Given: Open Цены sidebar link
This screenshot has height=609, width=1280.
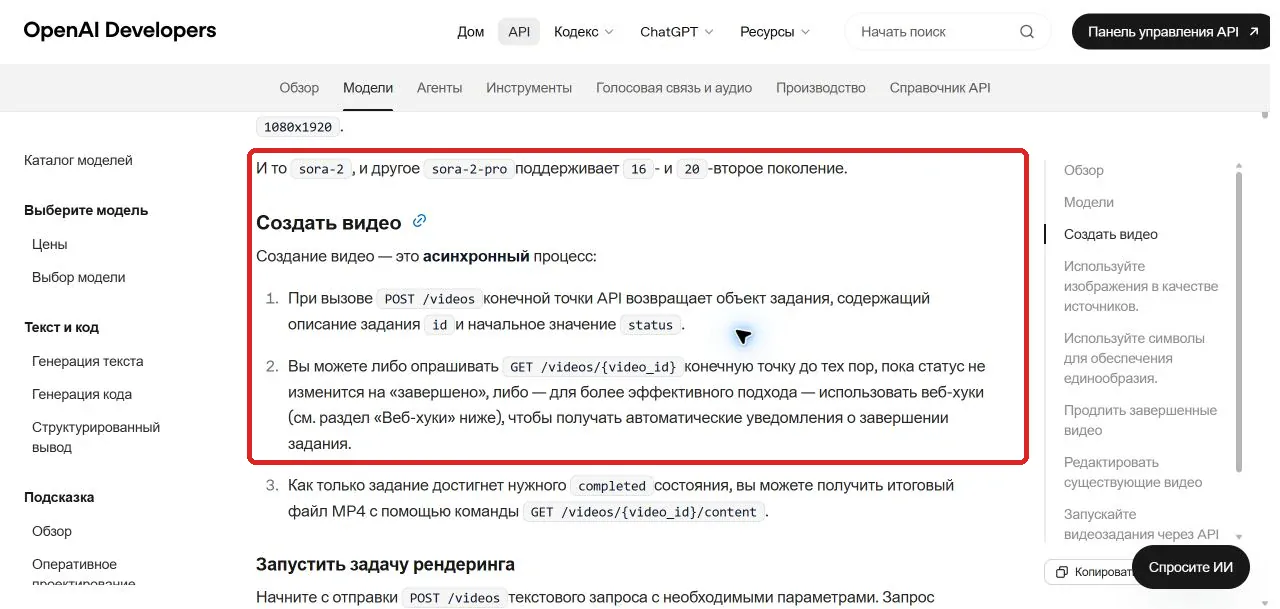Looking at the screenshot, I should tap(50, 244).
